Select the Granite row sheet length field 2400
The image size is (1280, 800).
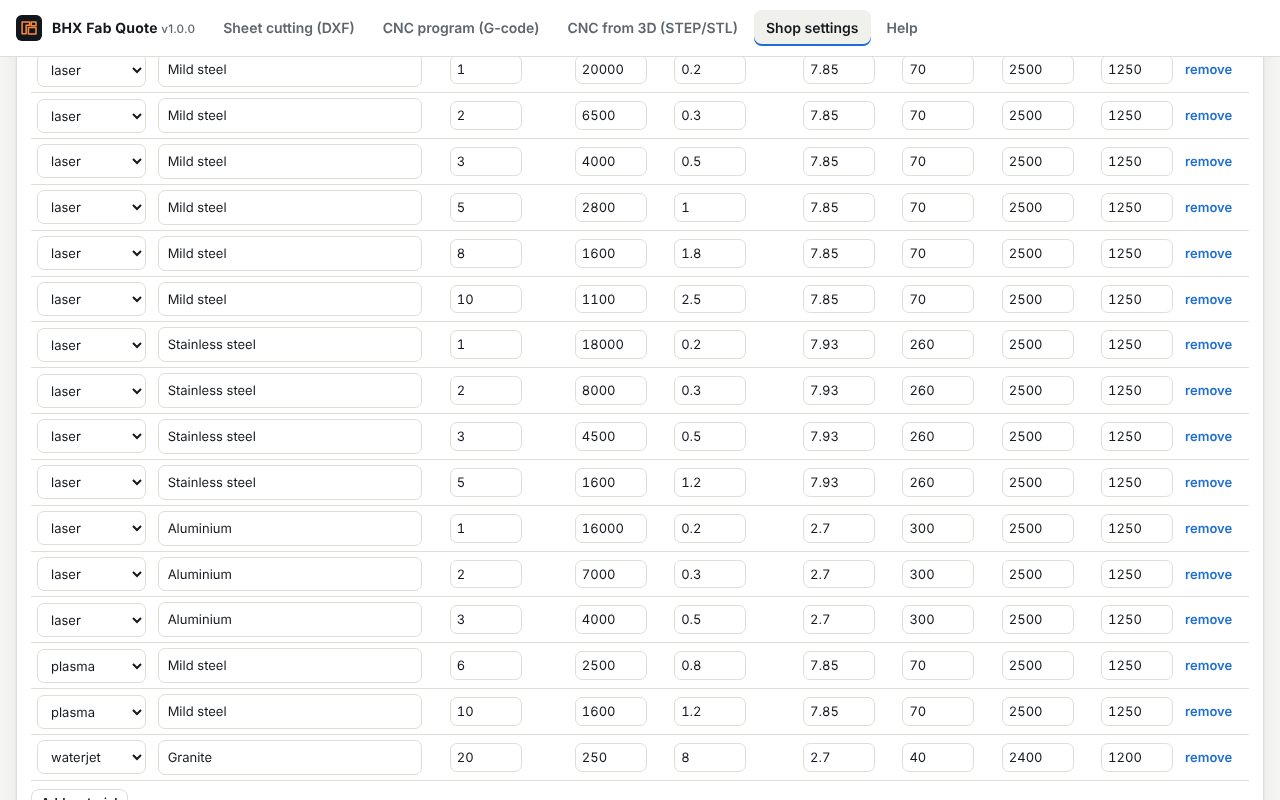click(1038, 757)
